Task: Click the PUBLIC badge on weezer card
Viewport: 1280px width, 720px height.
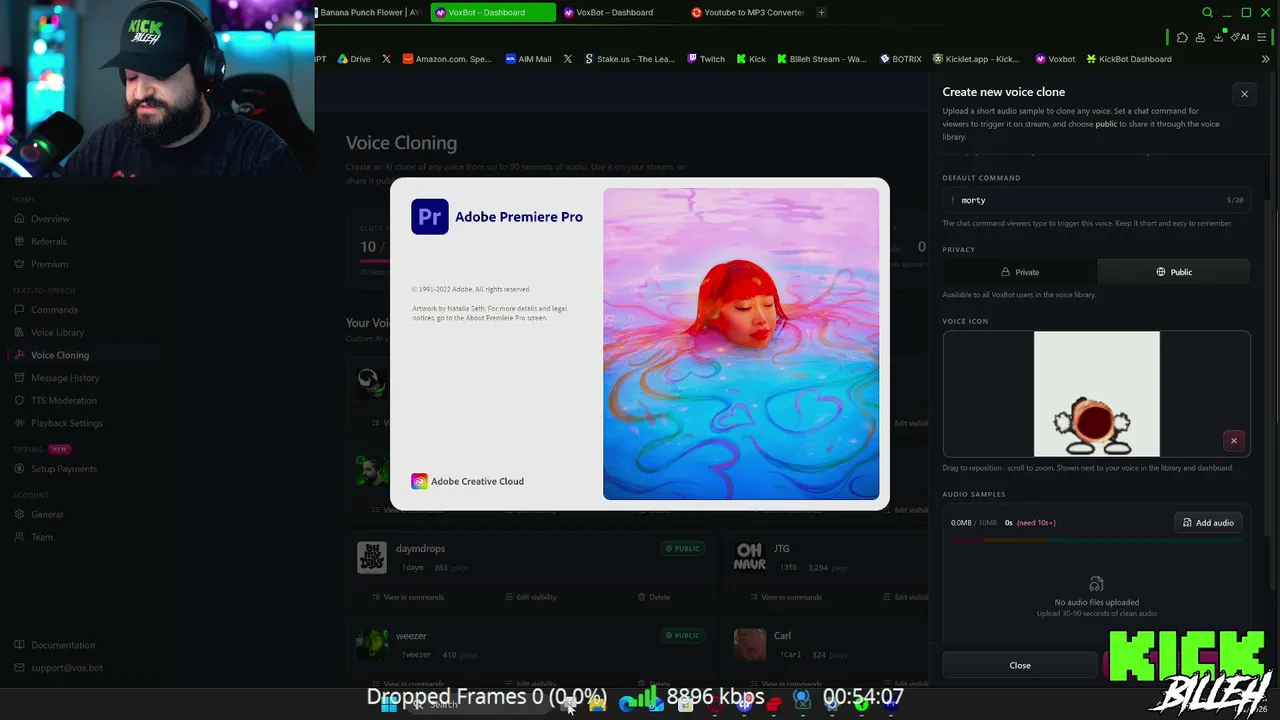Action: tap(683, 635)
